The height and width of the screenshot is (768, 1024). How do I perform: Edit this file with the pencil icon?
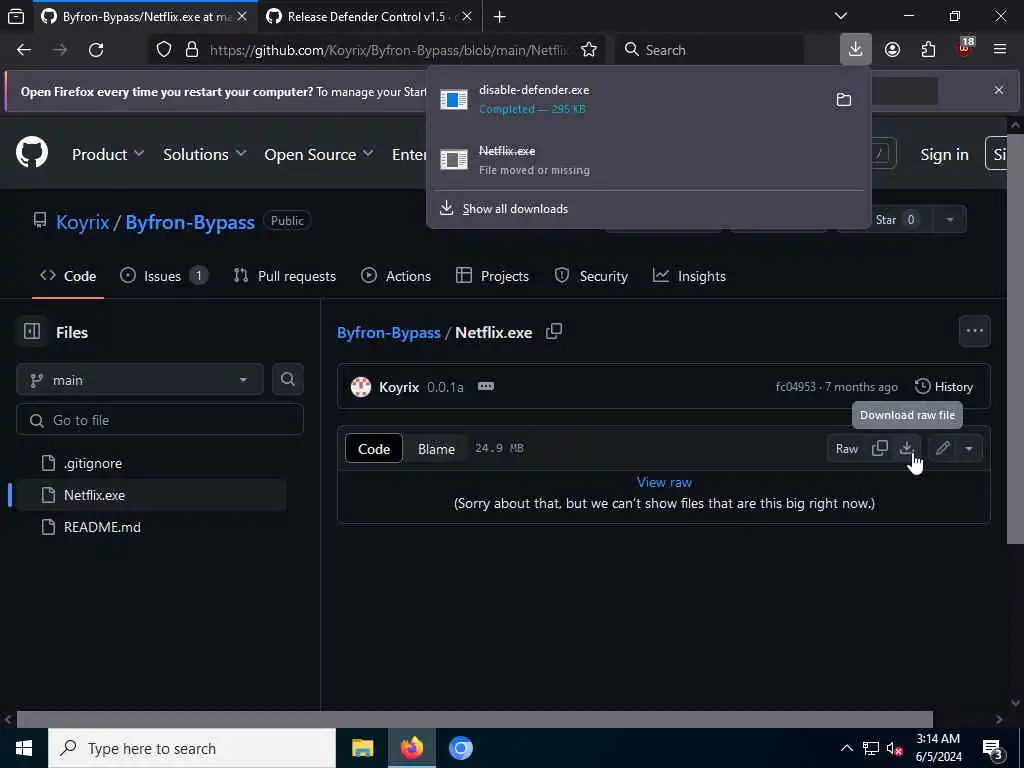coord(942,448)
